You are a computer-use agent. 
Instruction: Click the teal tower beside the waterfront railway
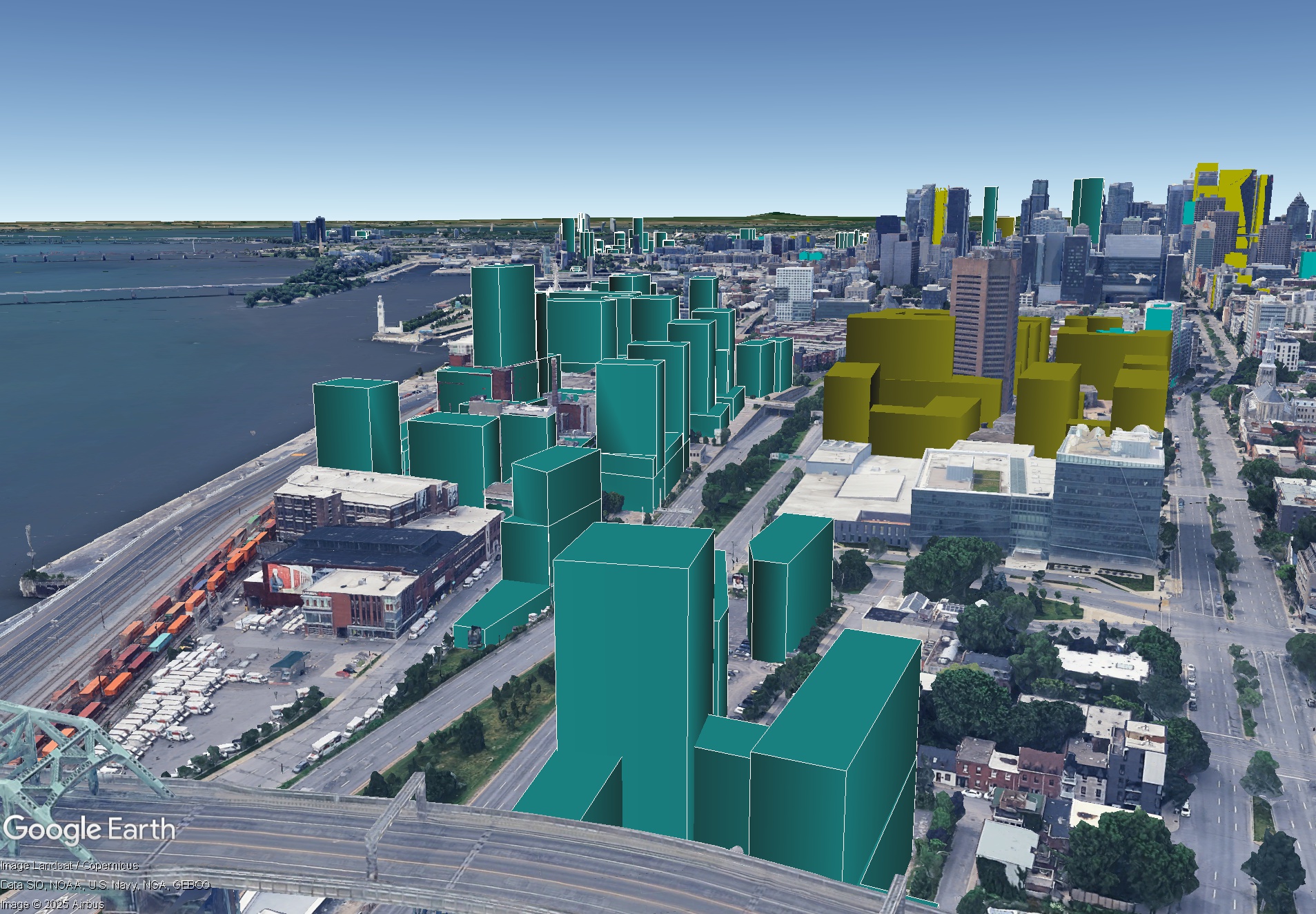pyautogui.click(x=356, y=425)
